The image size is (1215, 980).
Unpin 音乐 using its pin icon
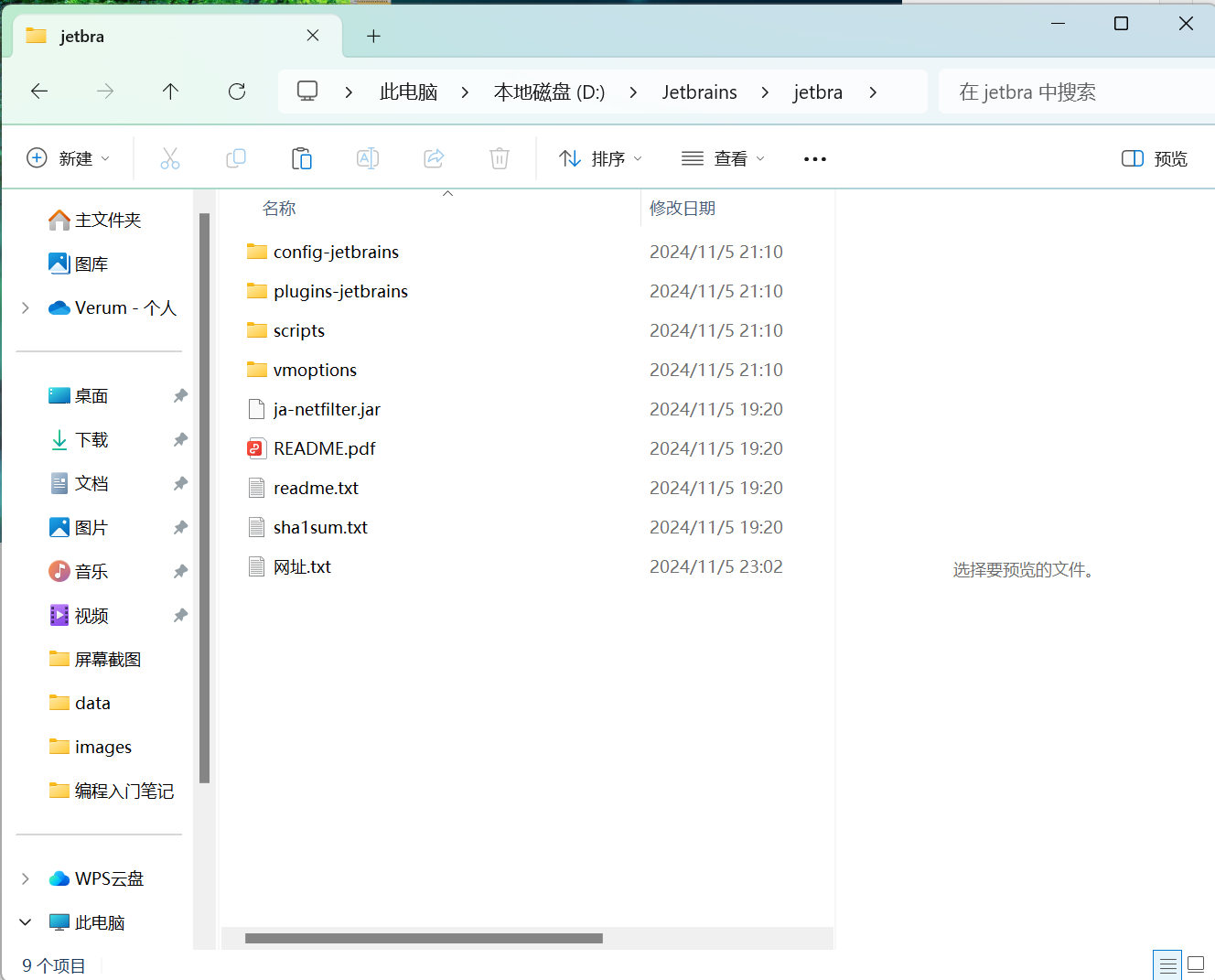pyautogui.click(x=180, y=571)
